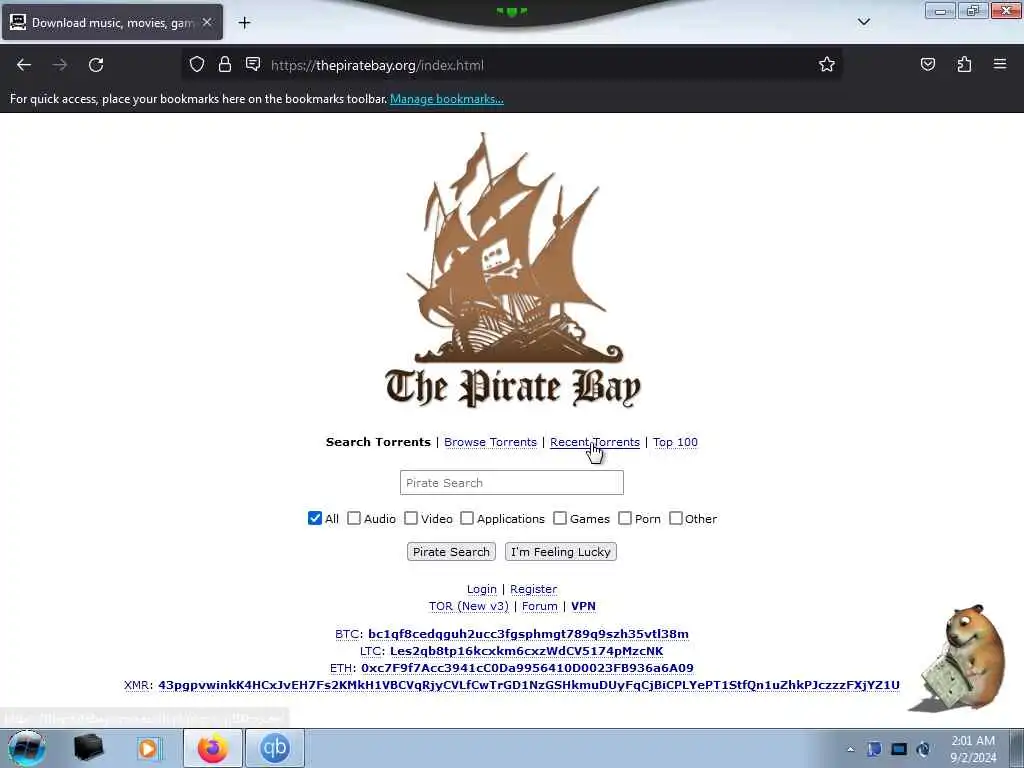
Task: Click the ETH wallet address
Action: pos(527,668)
